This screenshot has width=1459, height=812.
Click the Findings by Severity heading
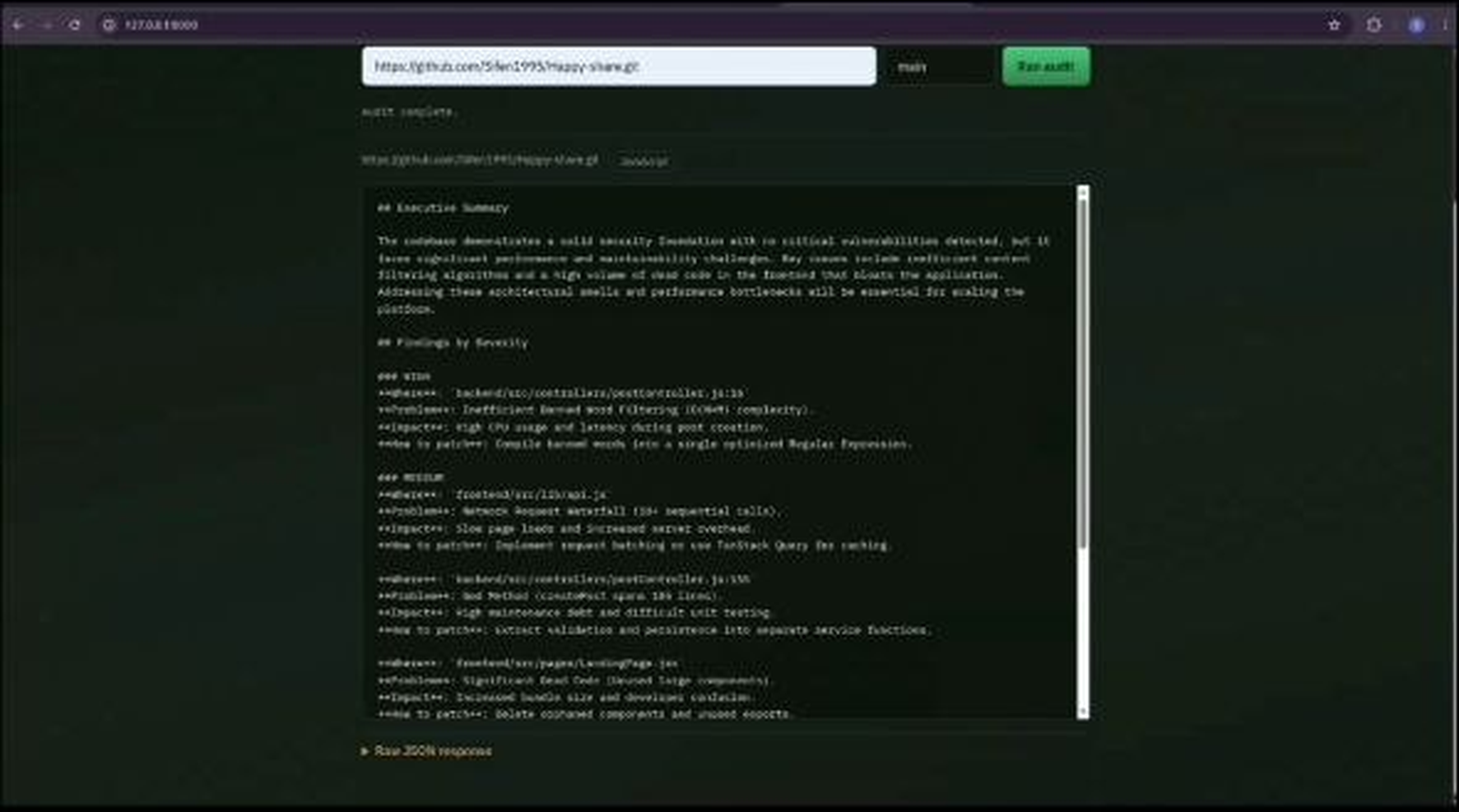pyautogui.click(x=453, y=343)
